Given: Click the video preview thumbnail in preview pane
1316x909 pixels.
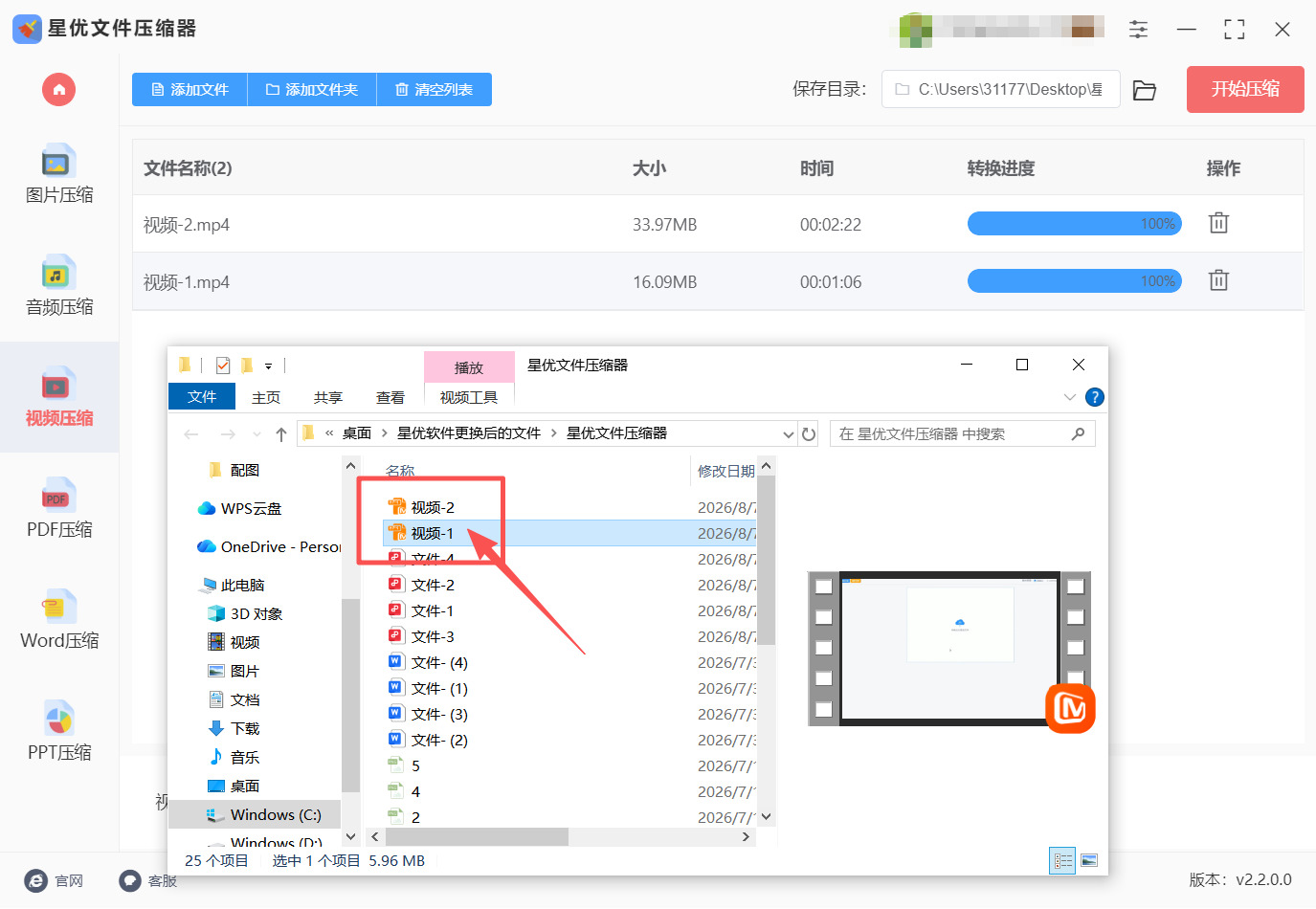Looking at the screenshot, I should point(949,649).
